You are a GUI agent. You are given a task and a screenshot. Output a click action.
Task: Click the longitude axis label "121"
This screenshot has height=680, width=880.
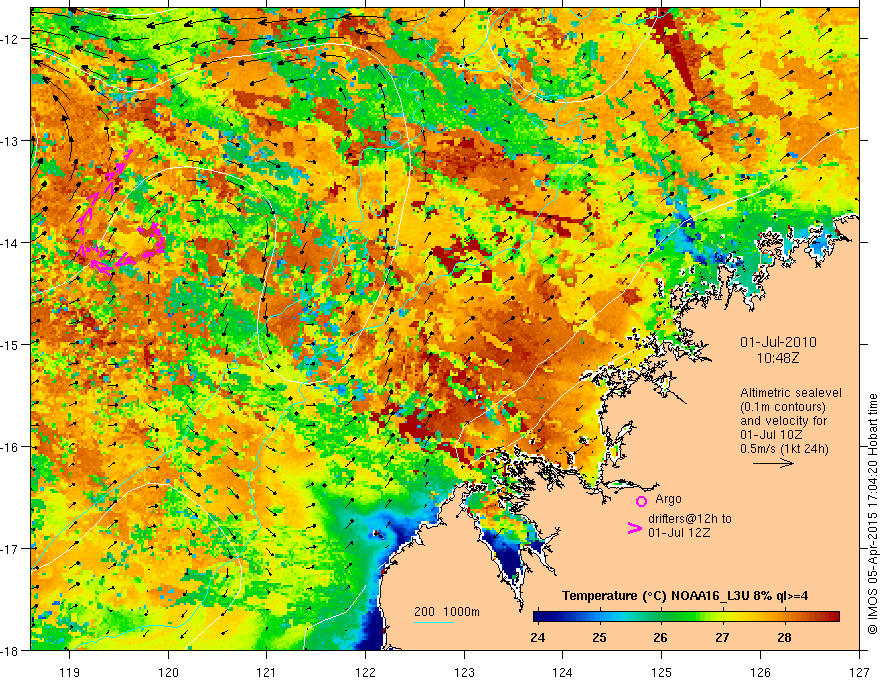tap(267, 672)
